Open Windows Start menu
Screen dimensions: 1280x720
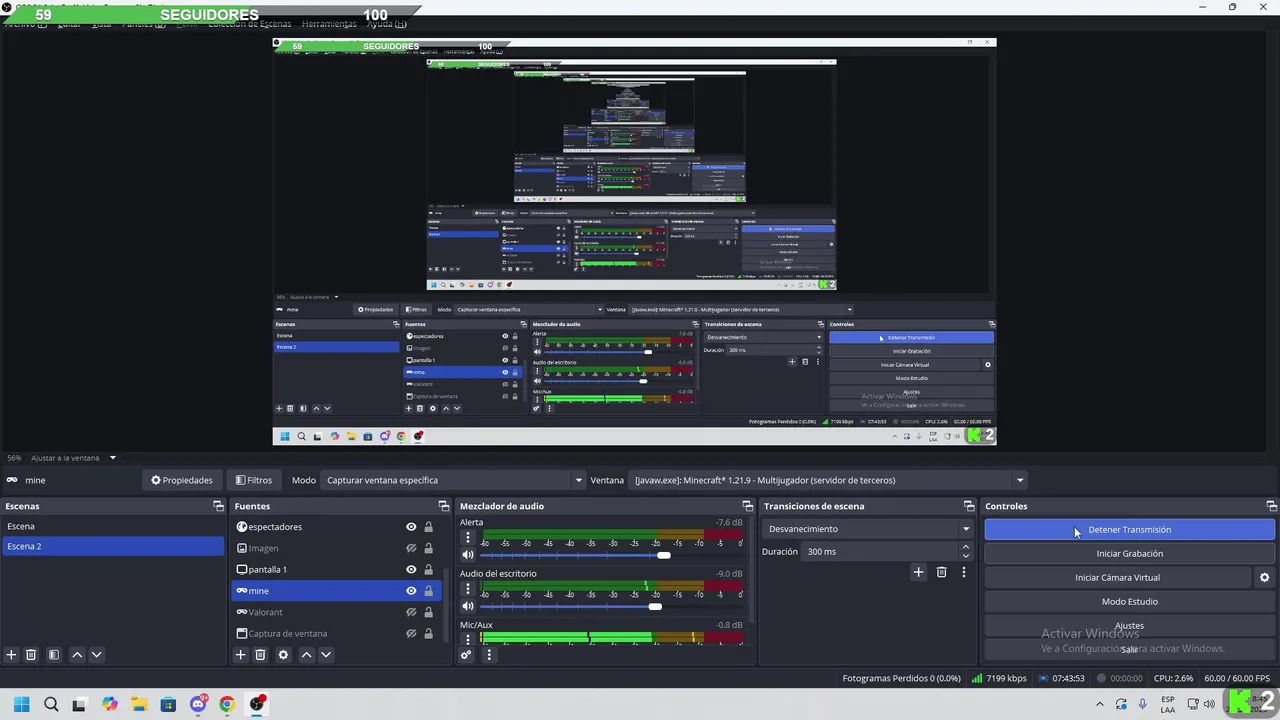pos(21,704)
